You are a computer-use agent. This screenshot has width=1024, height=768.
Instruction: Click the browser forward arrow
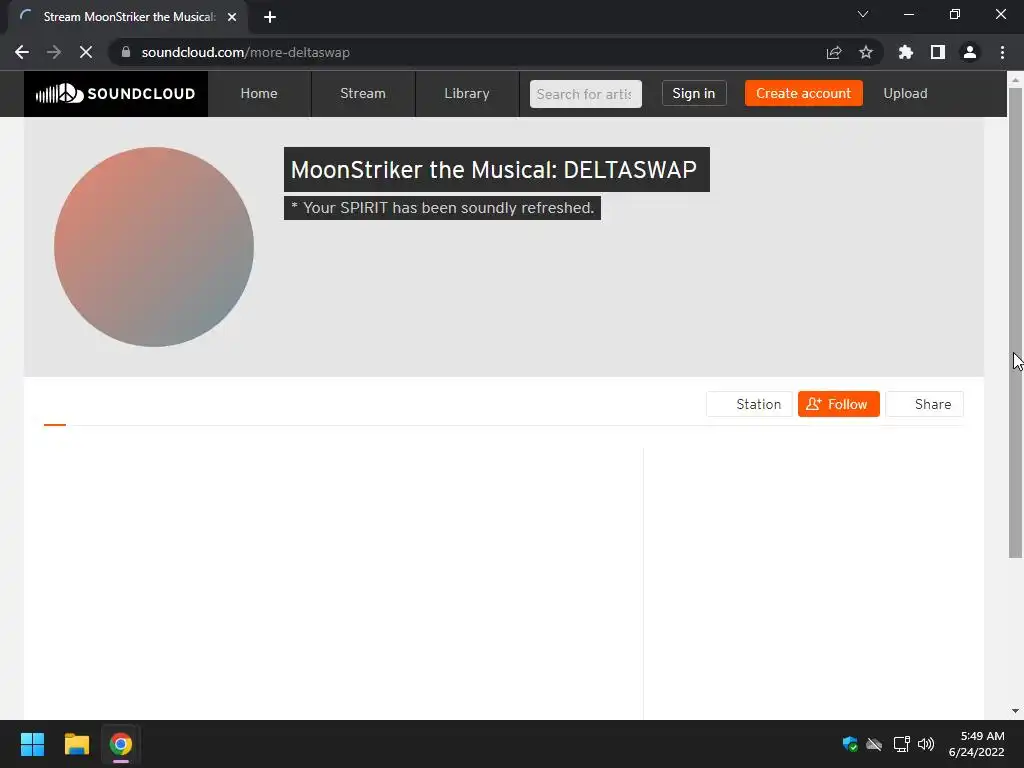tap(54, 52)
